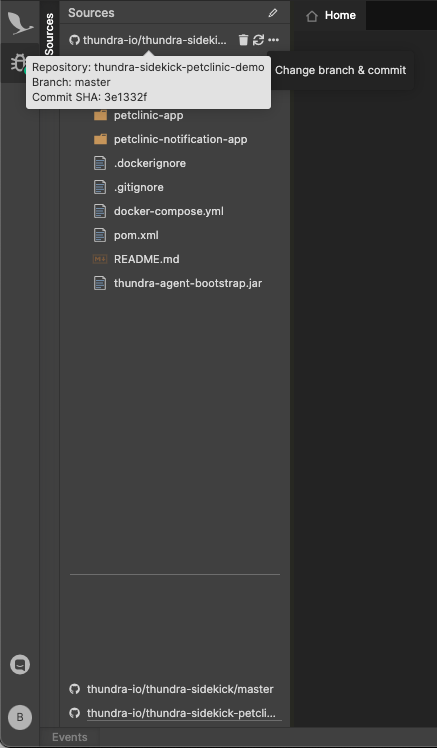
Task: Open the bug debugger sidebar icon
Action: (19, 62)
